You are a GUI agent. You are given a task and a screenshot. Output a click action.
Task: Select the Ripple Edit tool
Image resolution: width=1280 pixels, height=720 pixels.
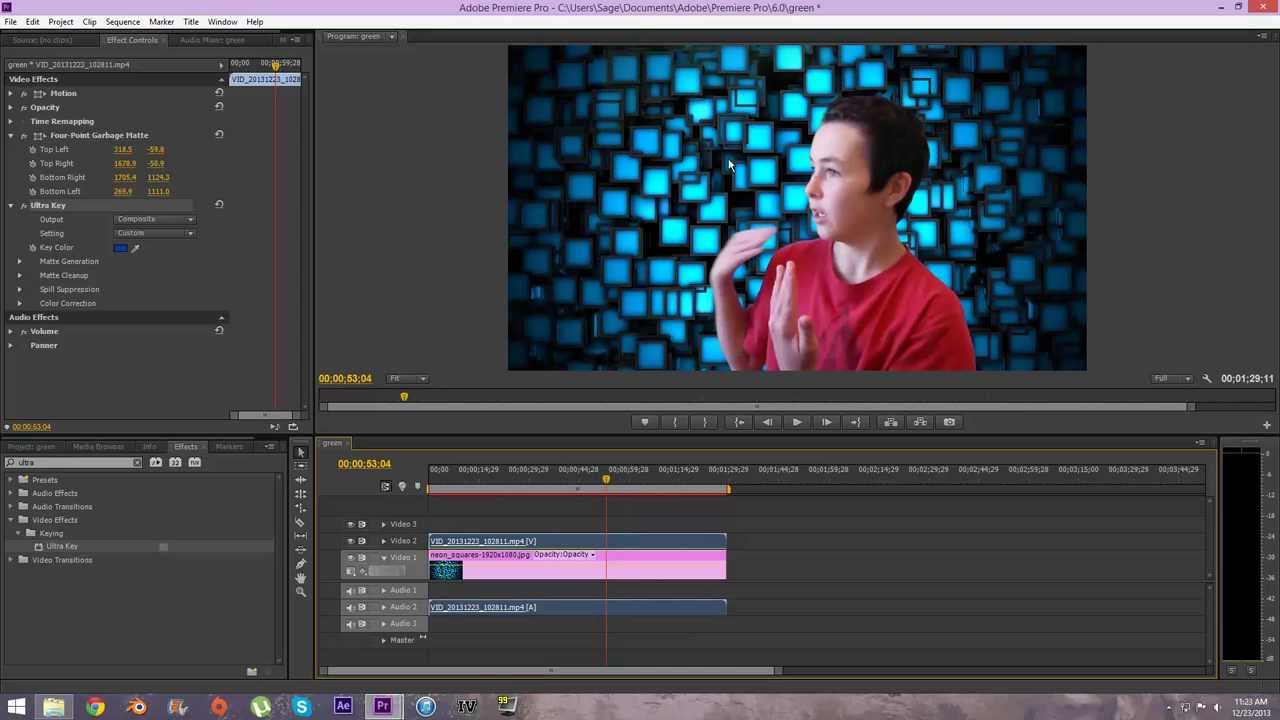click(300, 480)
